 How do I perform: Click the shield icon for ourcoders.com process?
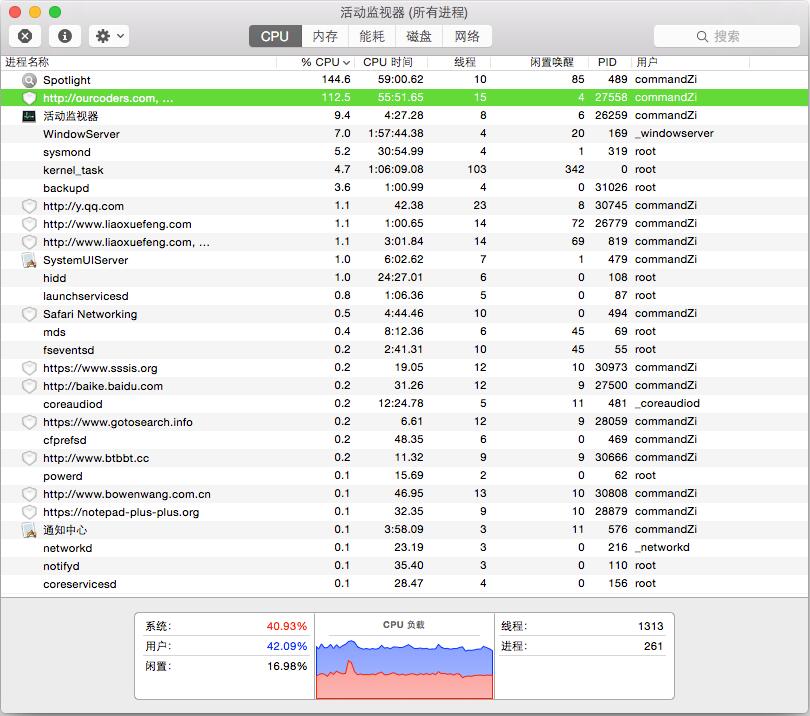coord(29,98)
